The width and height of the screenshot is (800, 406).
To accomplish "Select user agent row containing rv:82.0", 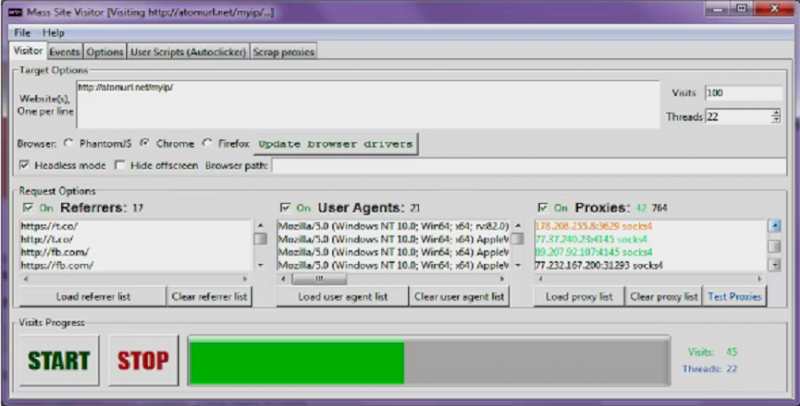I will point(393,226).
